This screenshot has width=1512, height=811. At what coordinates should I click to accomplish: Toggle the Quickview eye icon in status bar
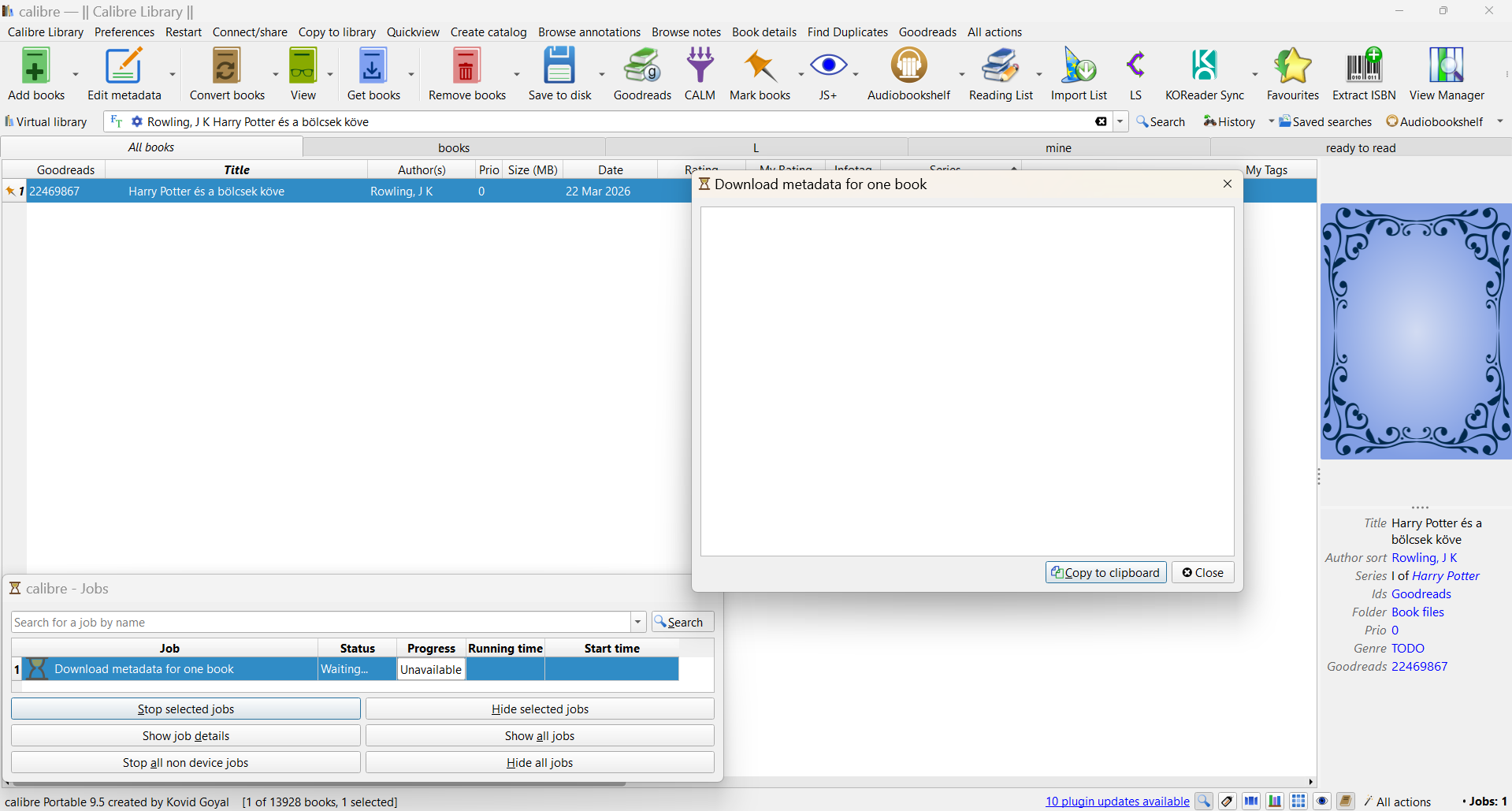[1322, 802]
